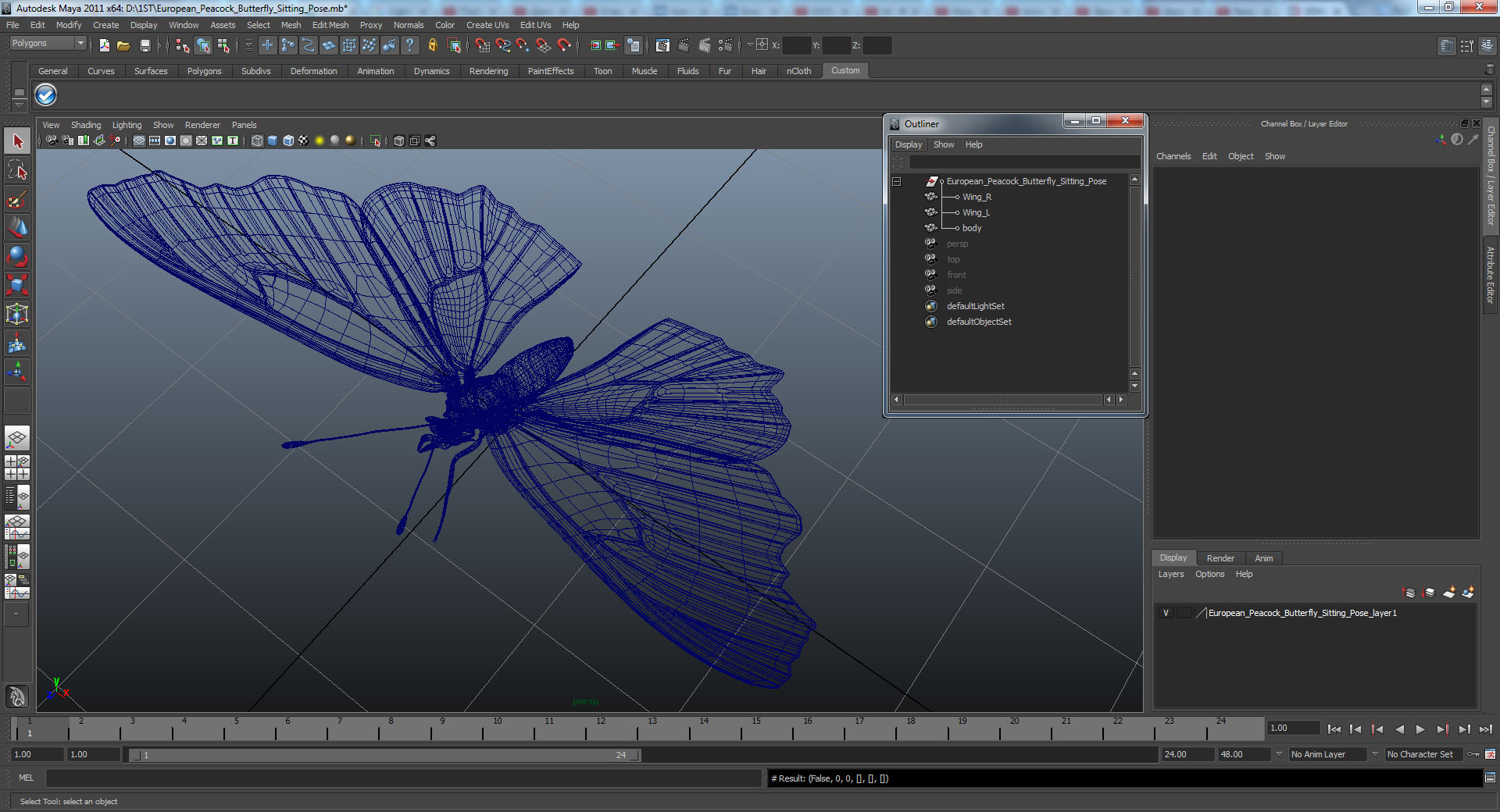Go to start of playback range
This screenshot has width=1500, height=812.
pyautogui.click(x=1334, y=729)
